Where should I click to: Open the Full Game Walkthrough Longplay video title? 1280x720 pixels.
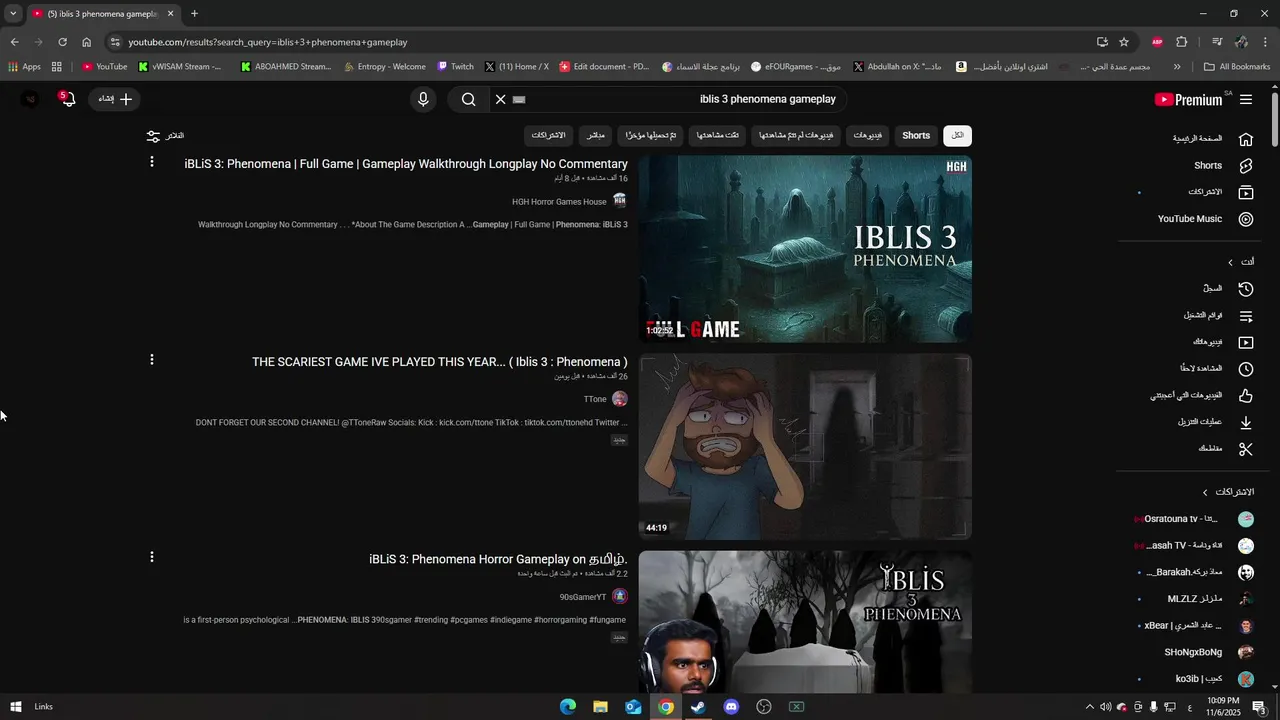point(406,164)
